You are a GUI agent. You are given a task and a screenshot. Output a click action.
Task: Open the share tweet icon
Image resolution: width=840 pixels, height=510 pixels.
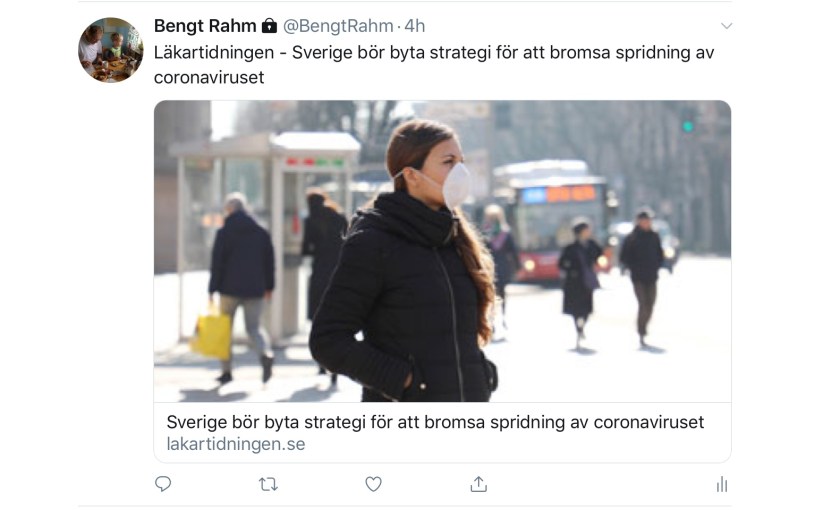(478, 484)
